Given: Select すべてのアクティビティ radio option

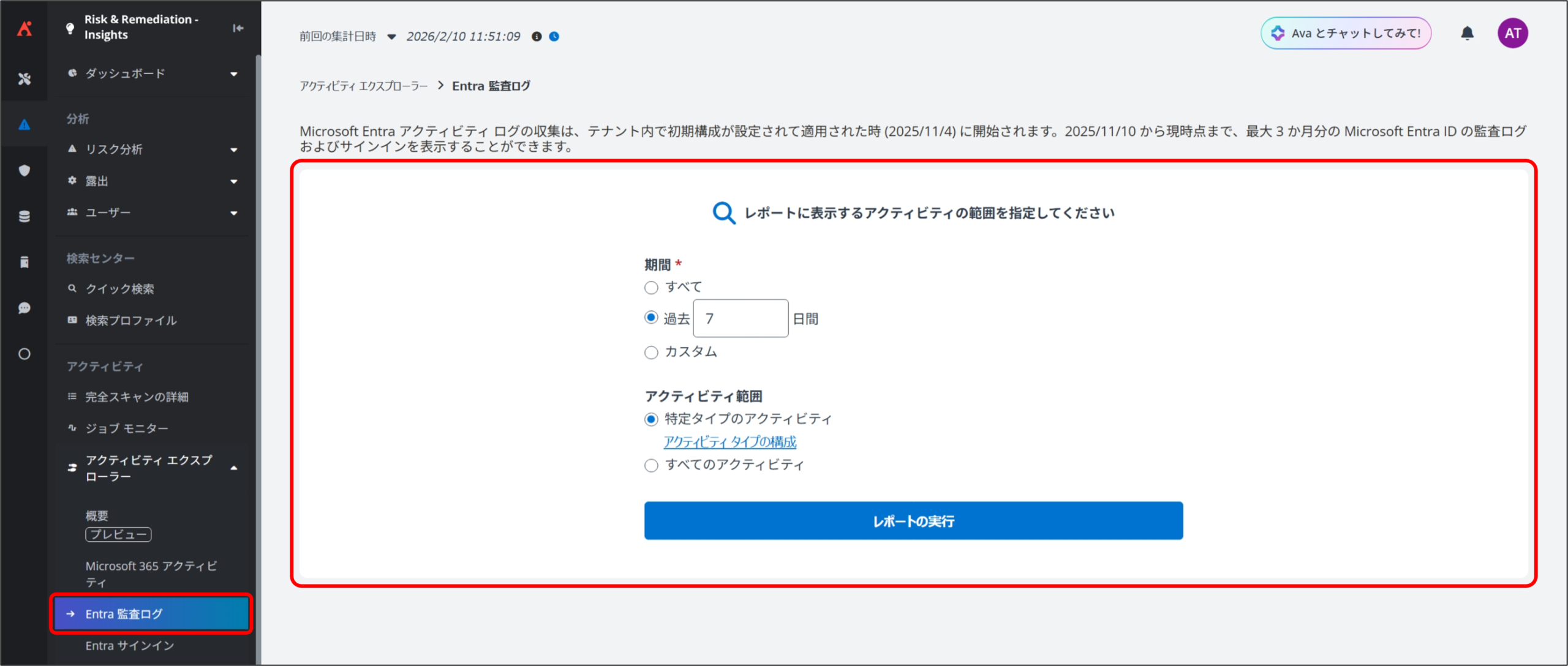Looking at the screenshot, I should click(651, 466).
